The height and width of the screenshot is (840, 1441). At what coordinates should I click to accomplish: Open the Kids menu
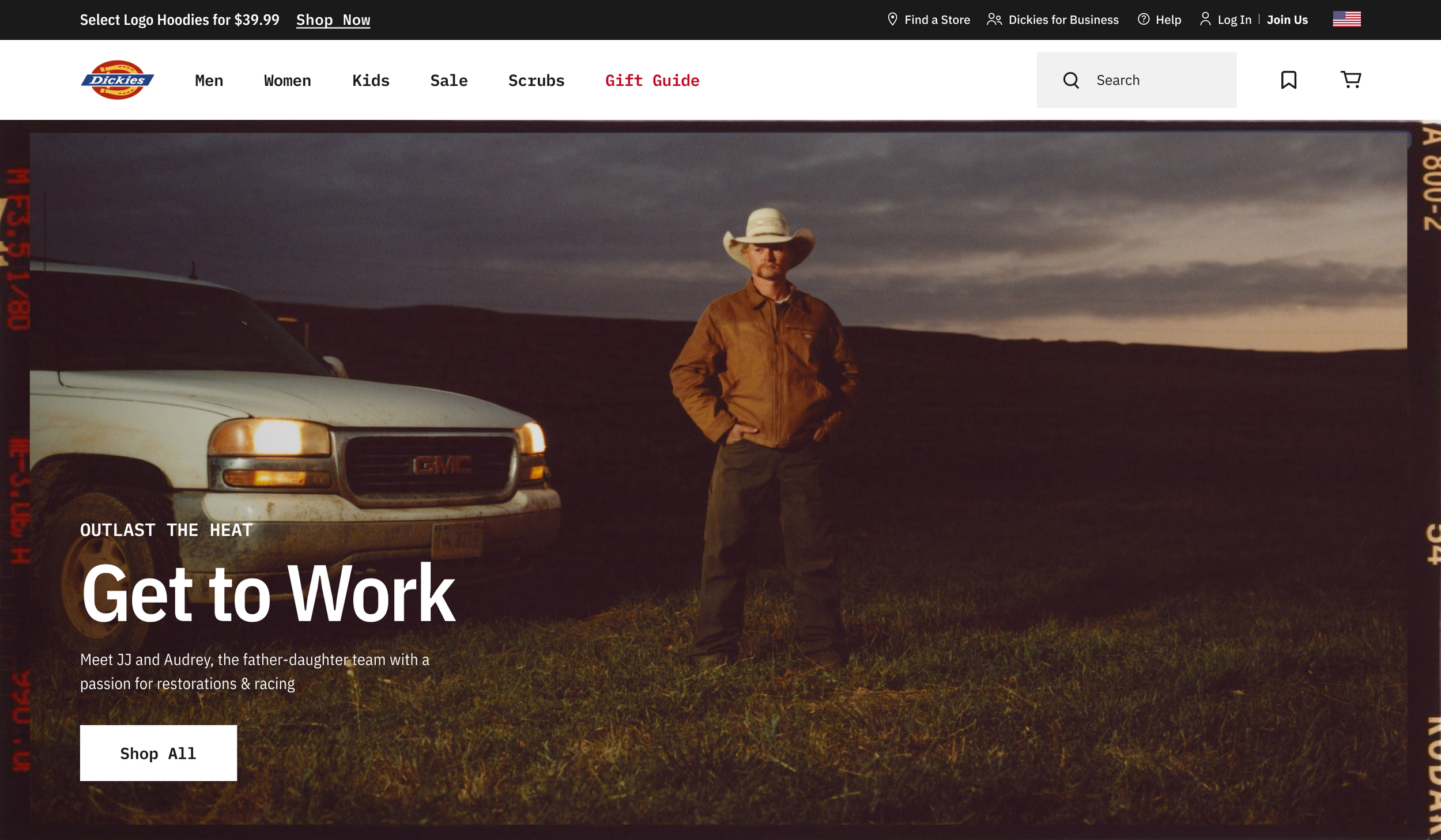(371, 81)
